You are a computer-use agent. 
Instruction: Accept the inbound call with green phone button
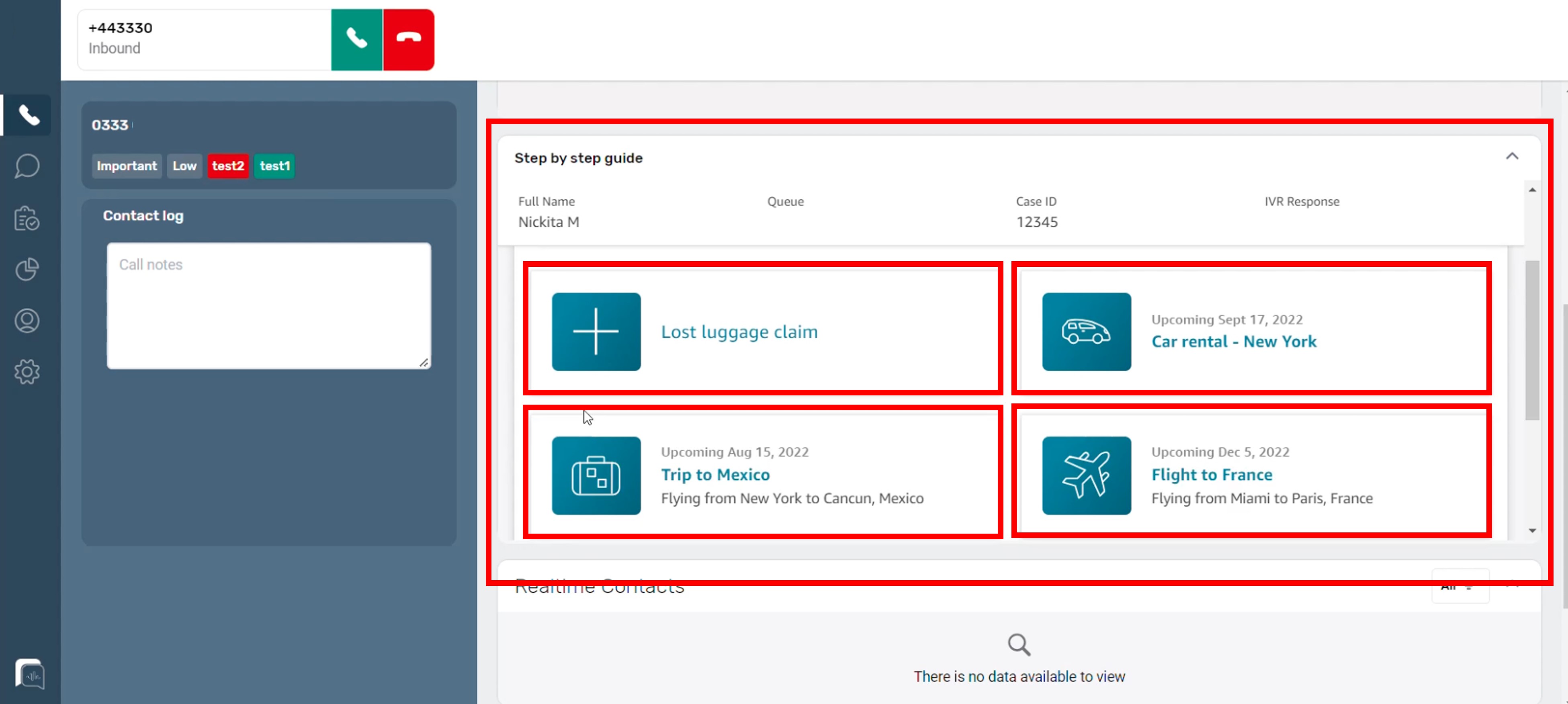pyautogui.click(x=356, y=39)
